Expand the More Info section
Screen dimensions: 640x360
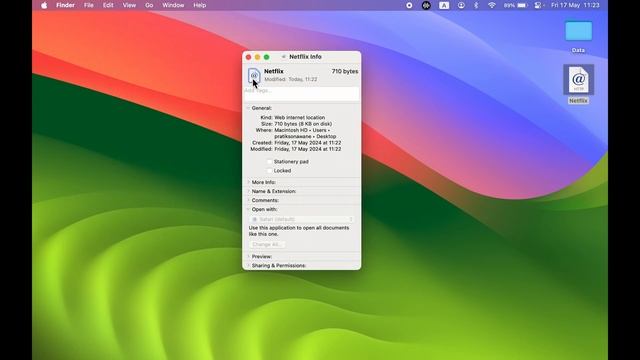coord(248,182)
